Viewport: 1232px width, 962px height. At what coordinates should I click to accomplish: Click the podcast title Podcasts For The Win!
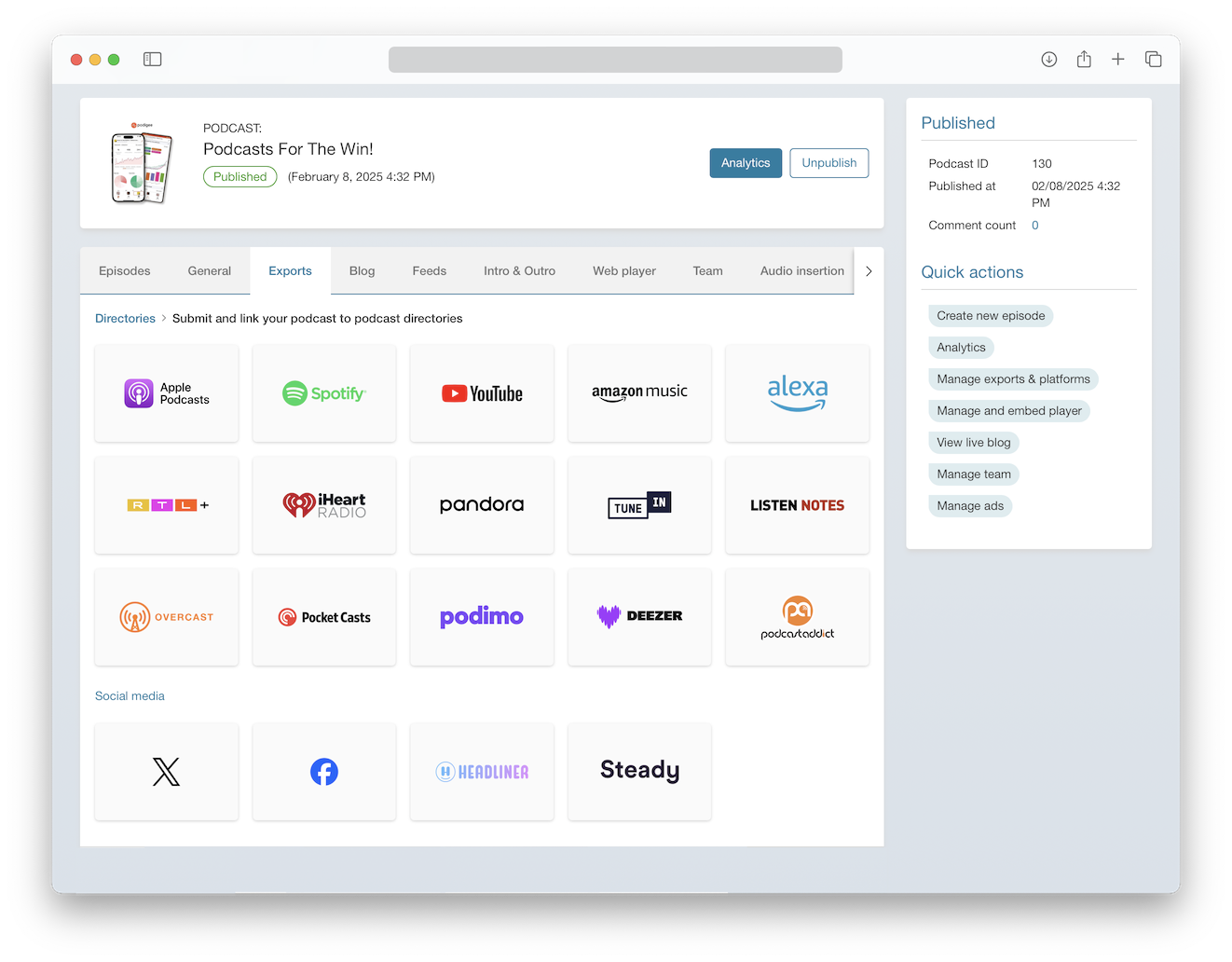point(289,149)
